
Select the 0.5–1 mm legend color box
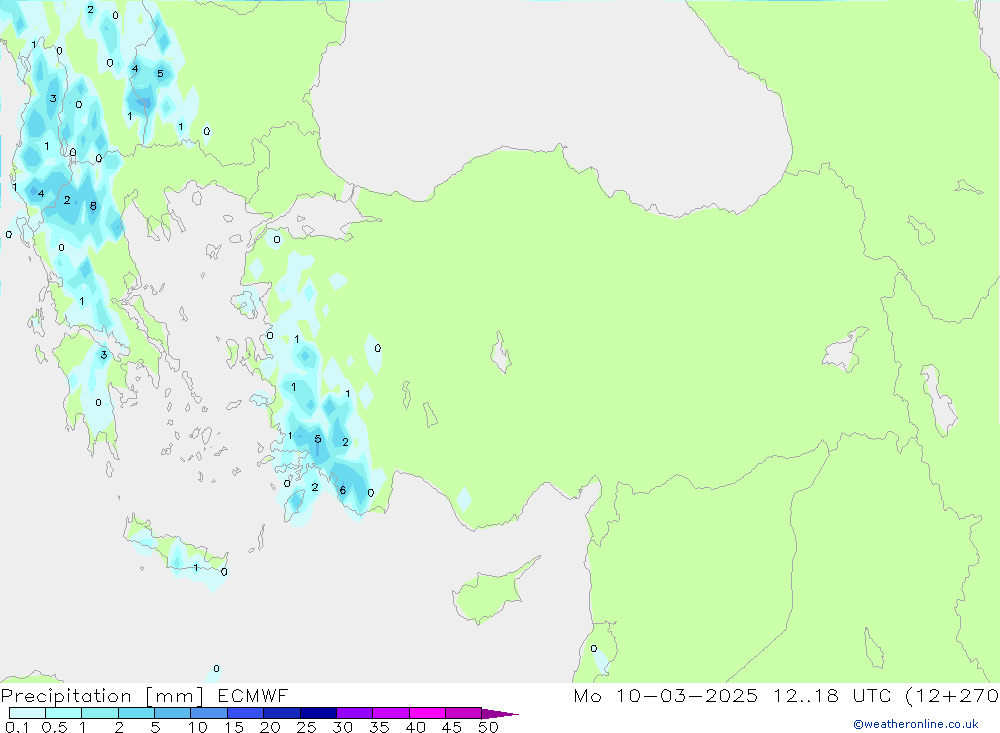(63, 713)
